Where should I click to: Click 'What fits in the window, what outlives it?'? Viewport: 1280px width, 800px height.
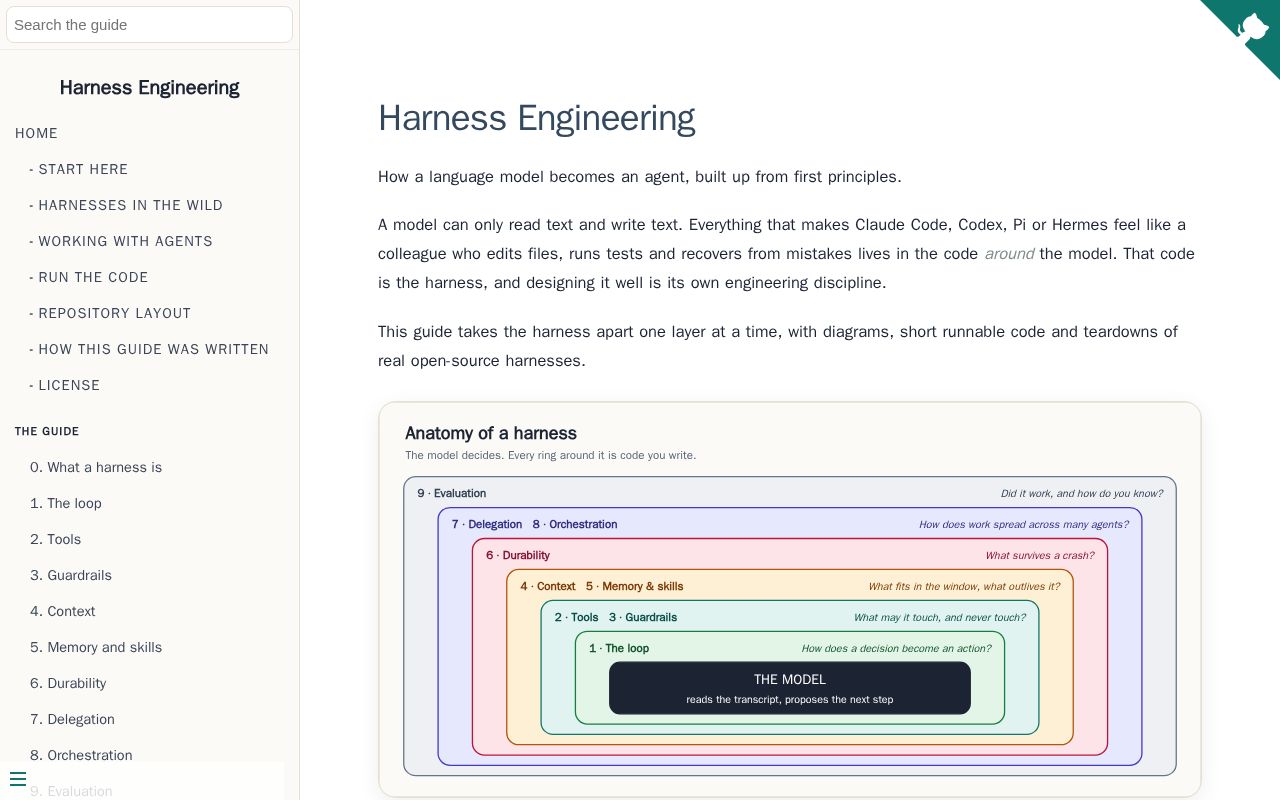pyautogui.click(x=964, y=586)
